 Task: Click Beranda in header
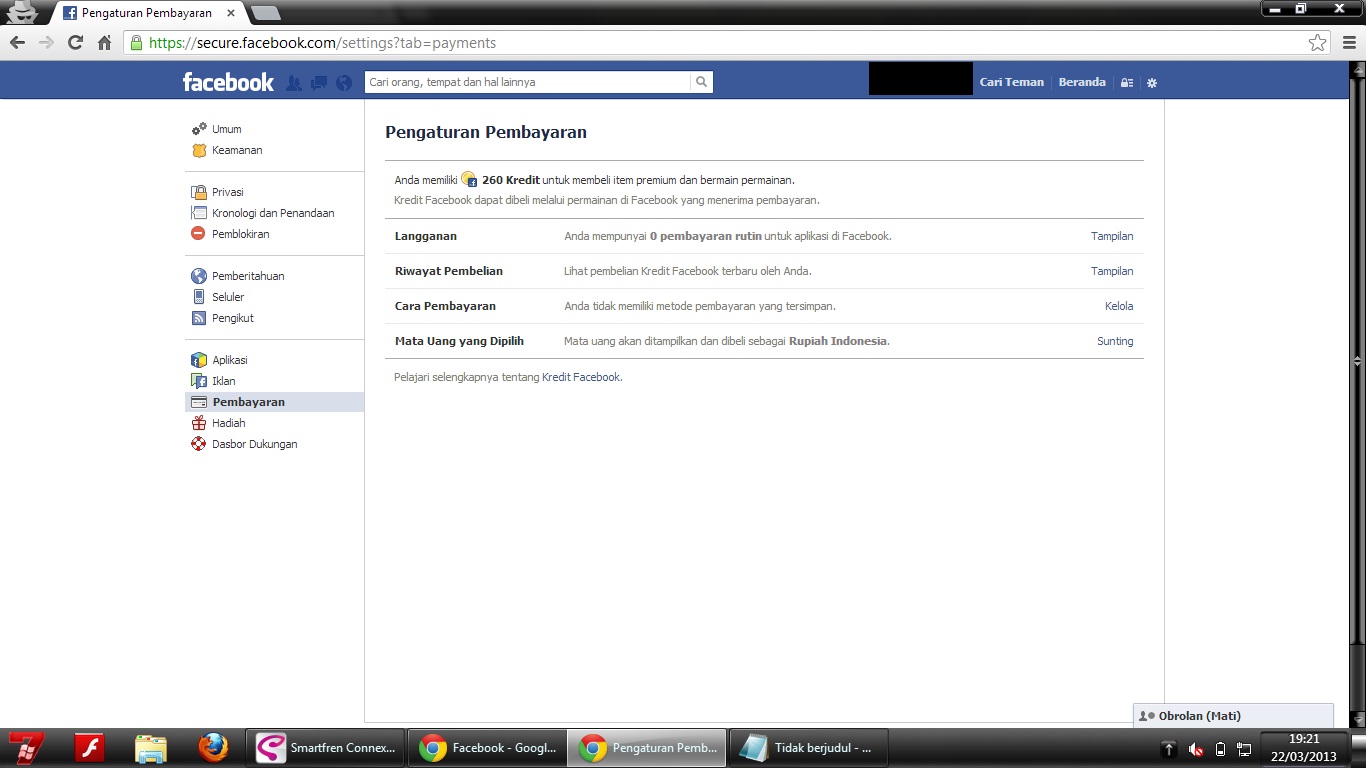pyautogui.click(x=1082, y=82)
